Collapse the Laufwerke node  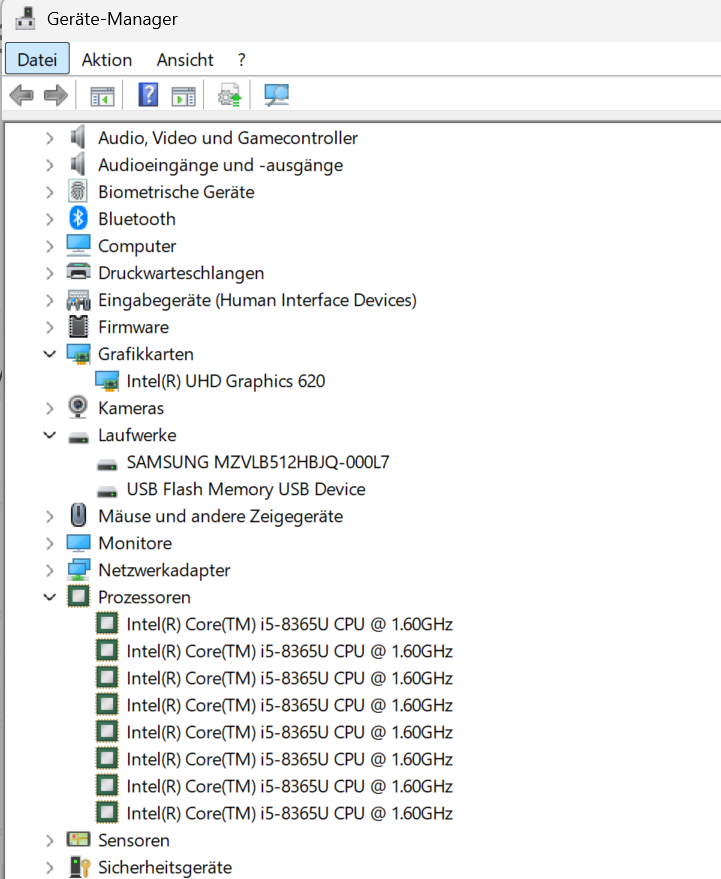tap(49, 435)
